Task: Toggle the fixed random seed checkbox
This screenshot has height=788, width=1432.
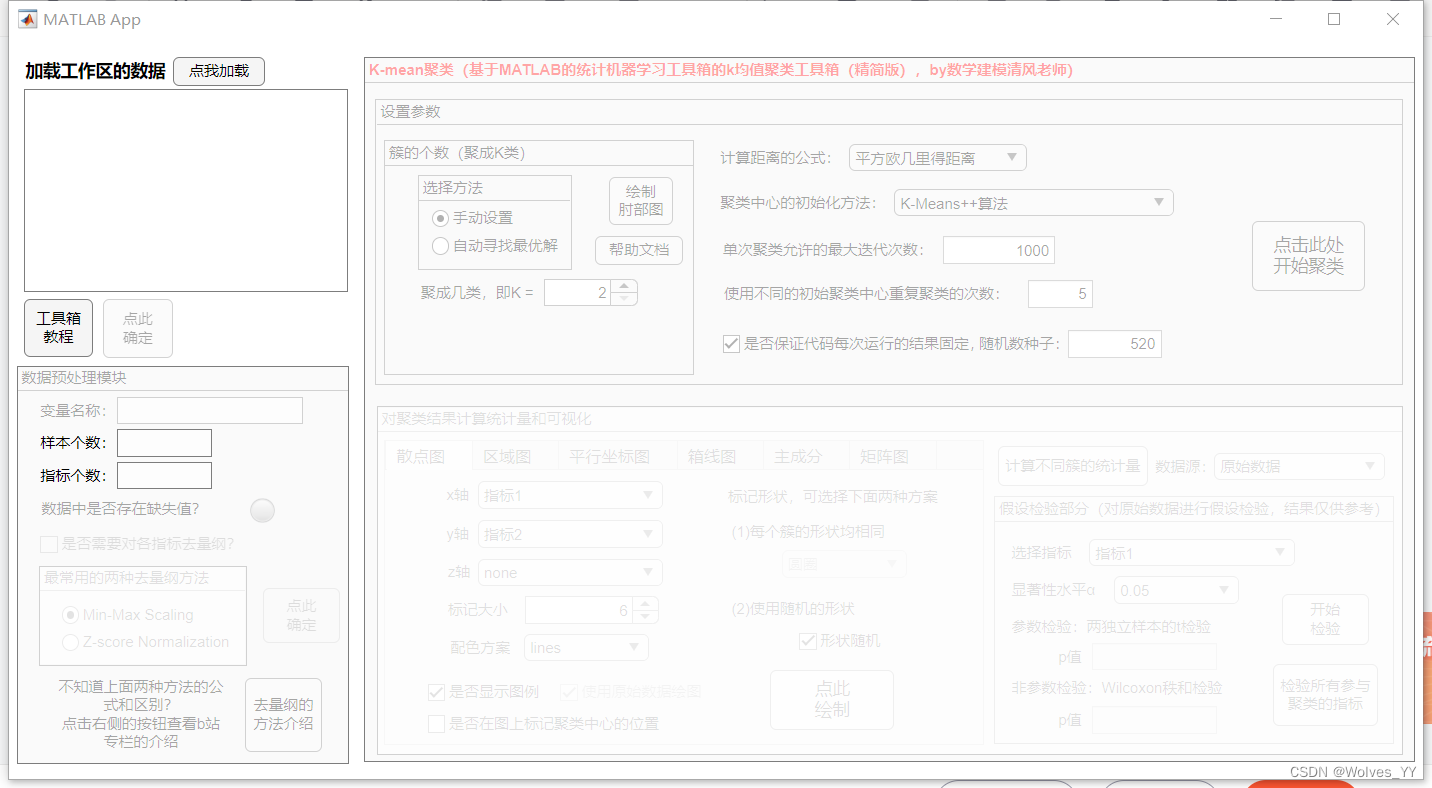Action: pos(731,344)
